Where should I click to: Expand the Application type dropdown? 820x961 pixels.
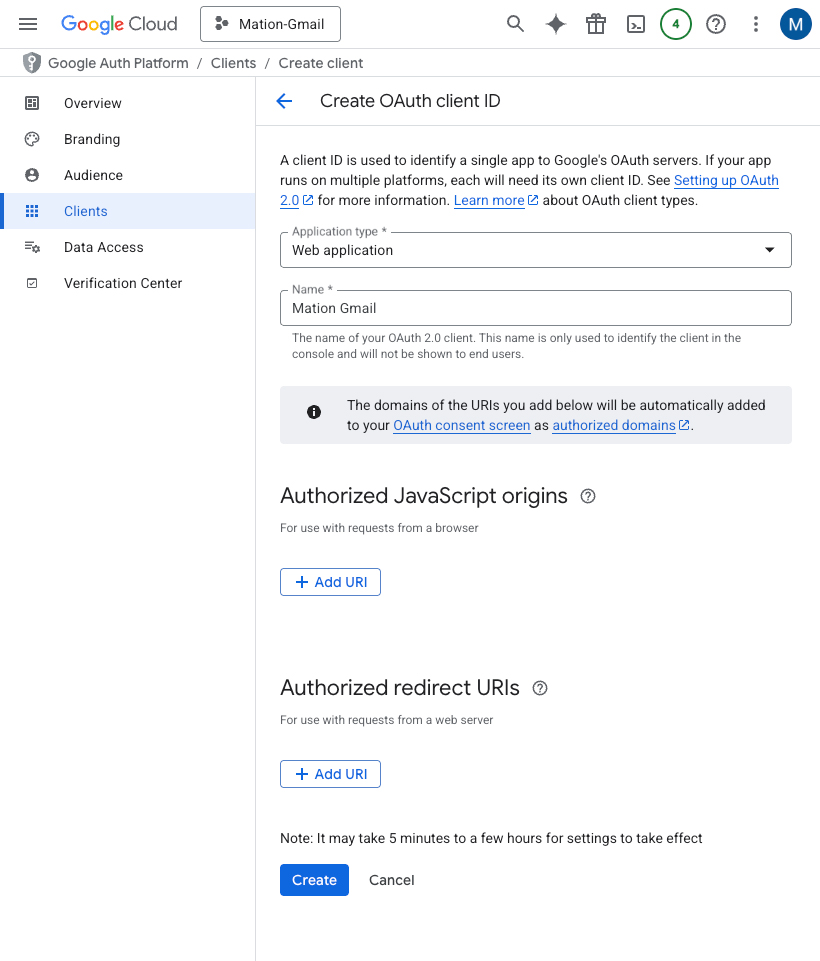click(x=536, y=250)
